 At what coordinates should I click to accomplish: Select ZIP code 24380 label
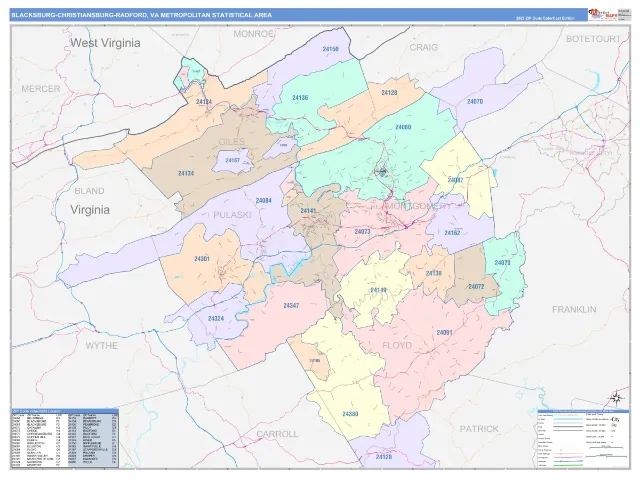point(350,414)
